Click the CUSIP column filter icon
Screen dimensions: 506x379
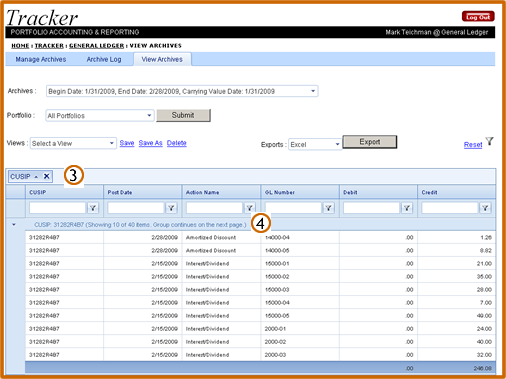[93, 208]
